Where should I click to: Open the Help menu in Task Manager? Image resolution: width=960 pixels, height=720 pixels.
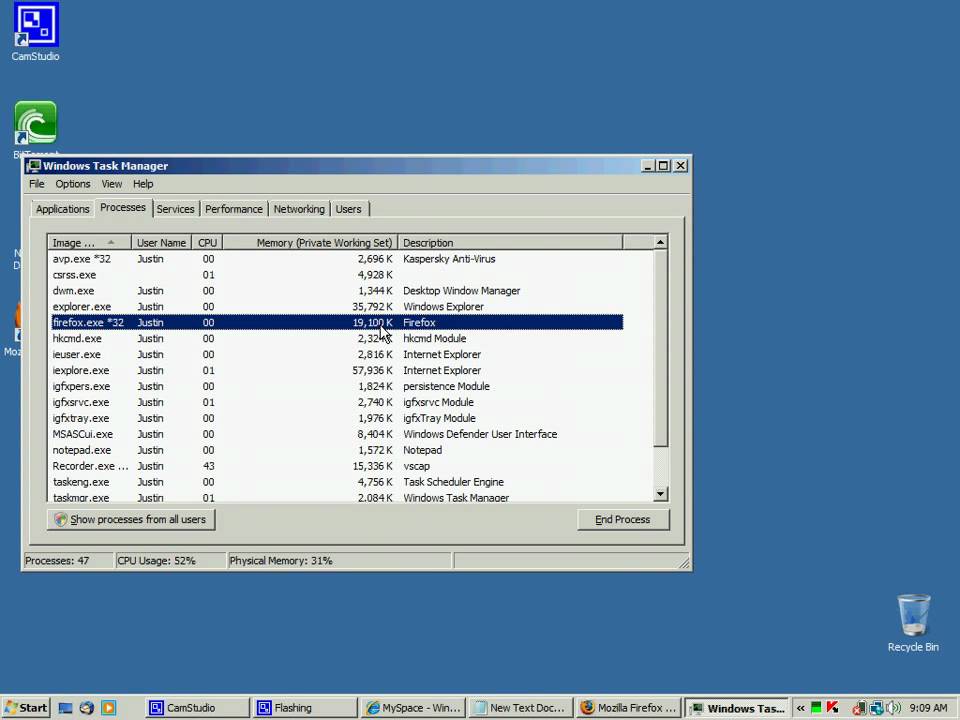(x=143, y=184)
